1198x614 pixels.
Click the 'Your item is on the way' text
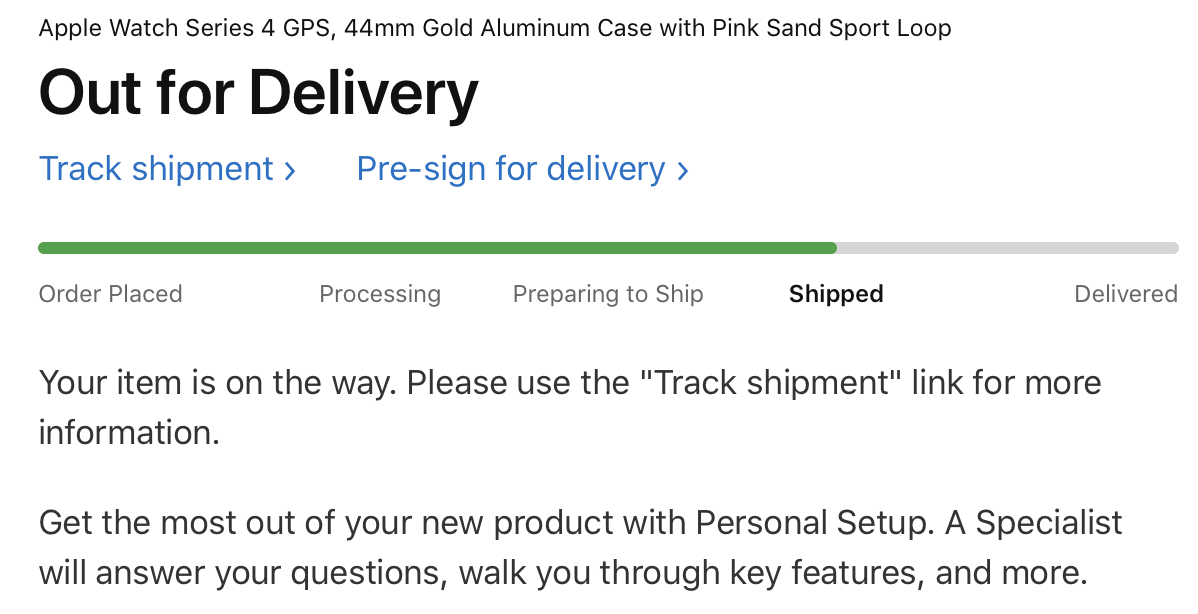pyautogui.click(x=218, y=383)
